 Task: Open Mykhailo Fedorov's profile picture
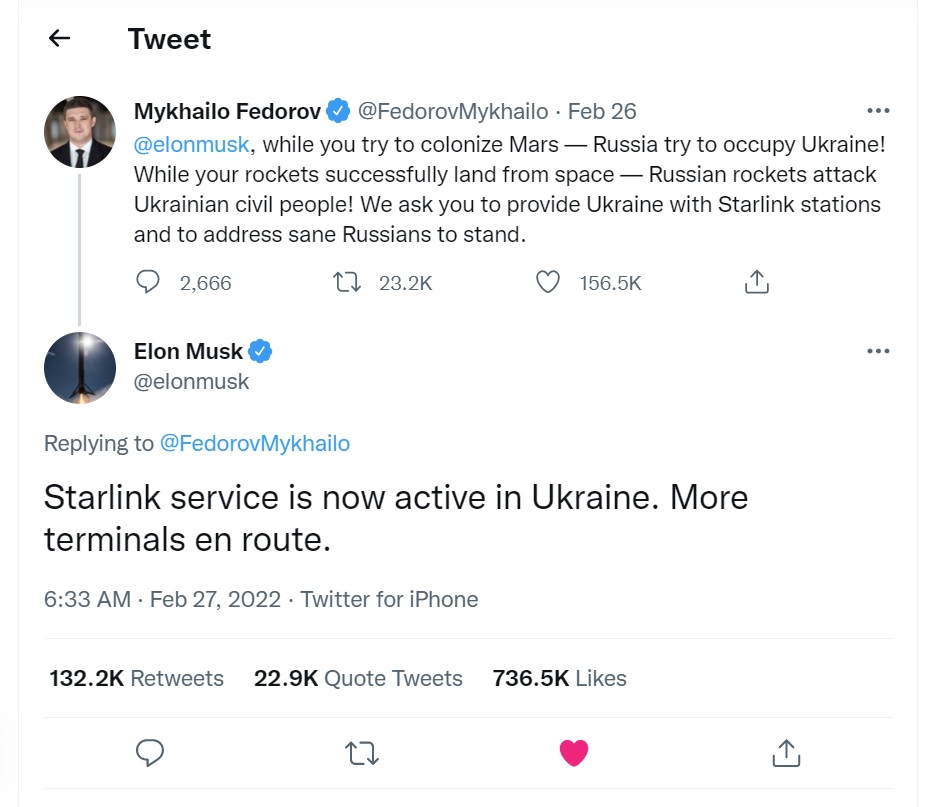80,132
